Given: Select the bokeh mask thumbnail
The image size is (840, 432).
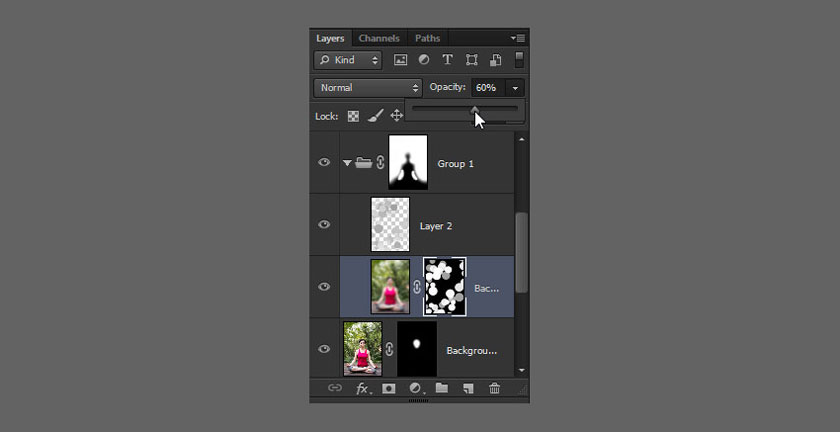Looking at the screenshot, I should click(x=445, y=287).
